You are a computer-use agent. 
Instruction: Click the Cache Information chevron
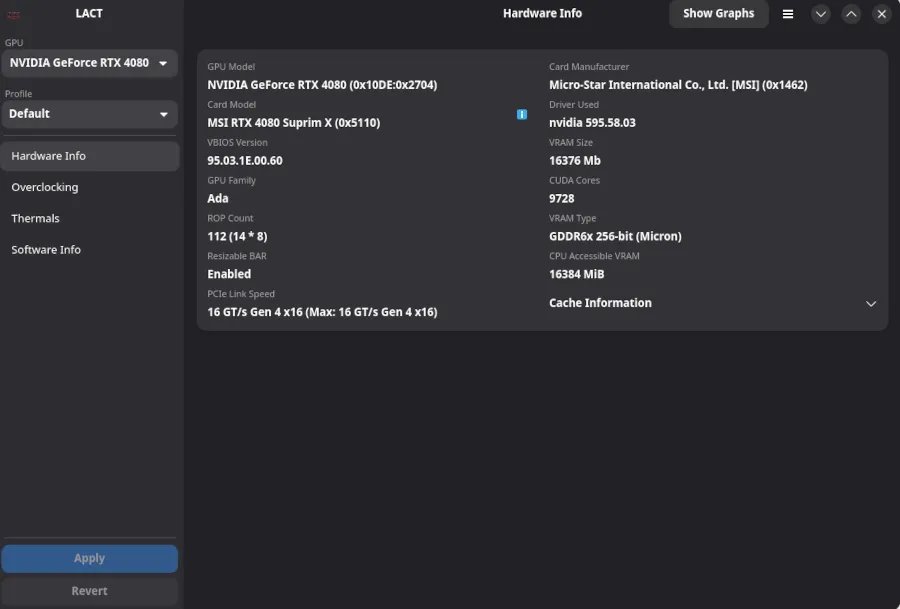tap(870, 303)
